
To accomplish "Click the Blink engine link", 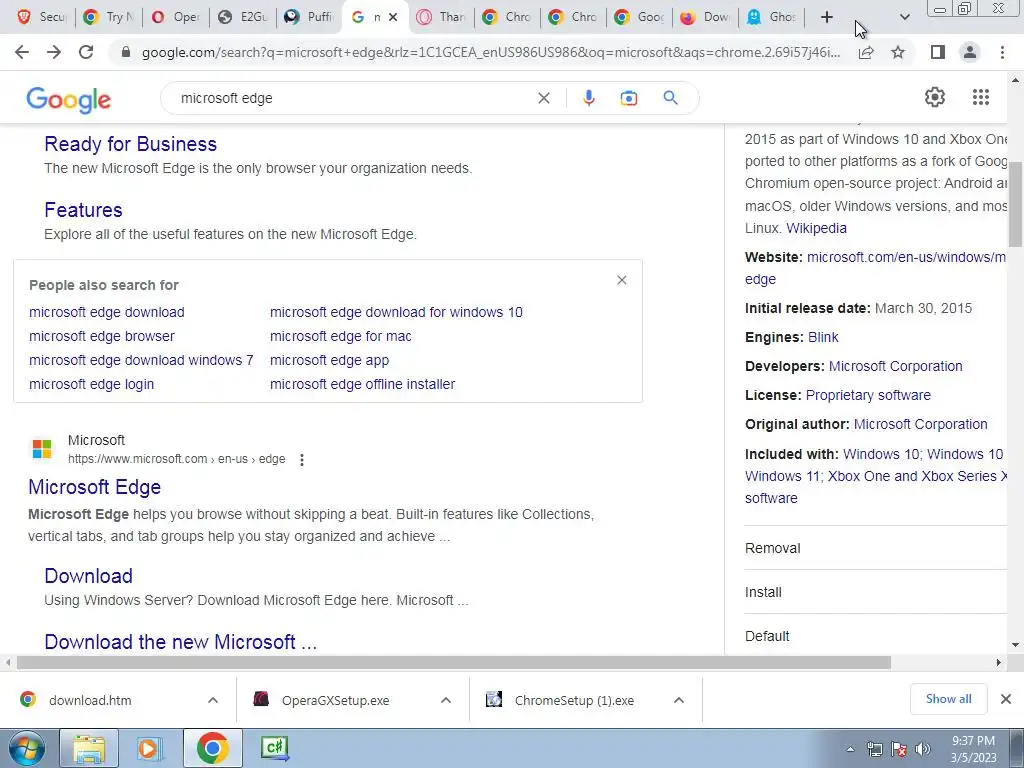I will 823,337.
